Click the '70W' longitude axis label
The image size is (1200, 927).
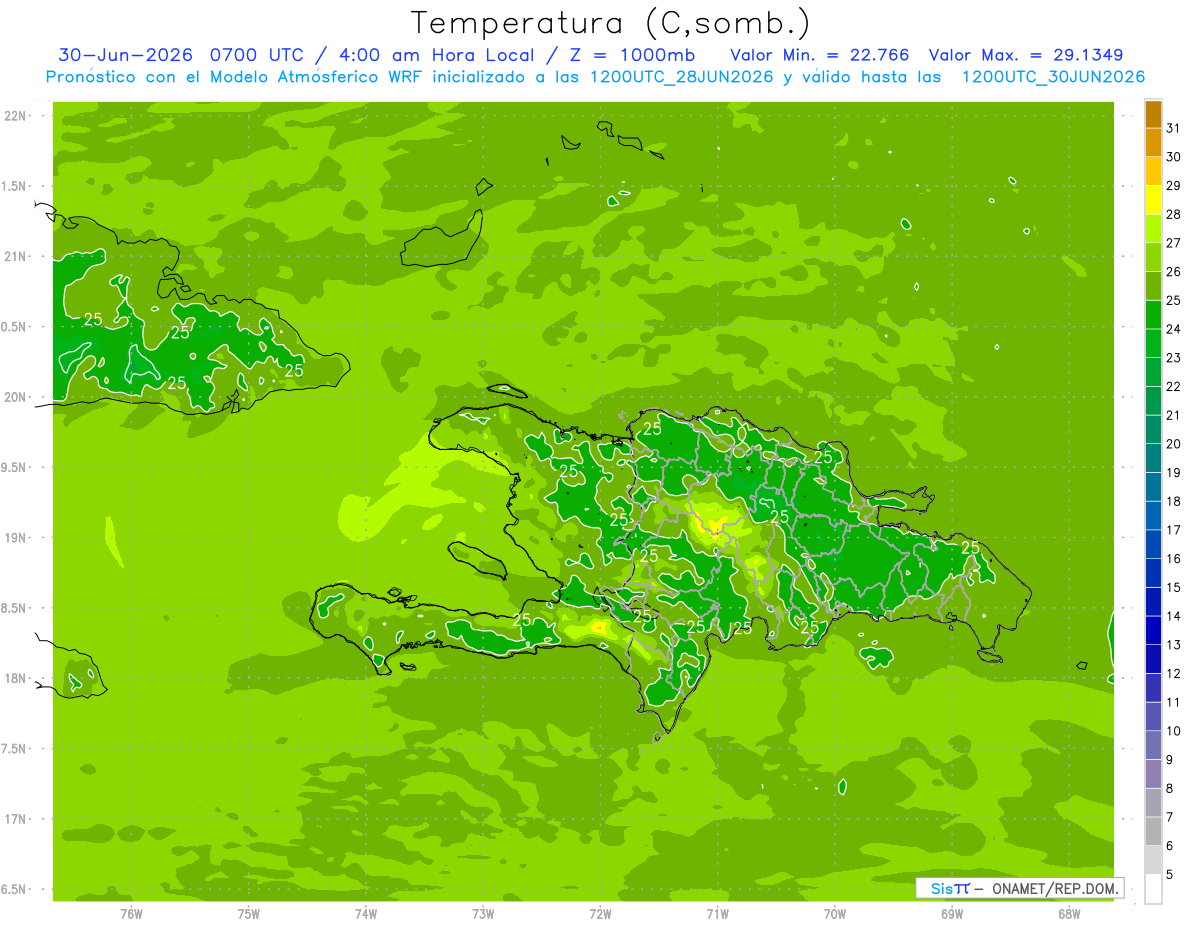(835, 914)
